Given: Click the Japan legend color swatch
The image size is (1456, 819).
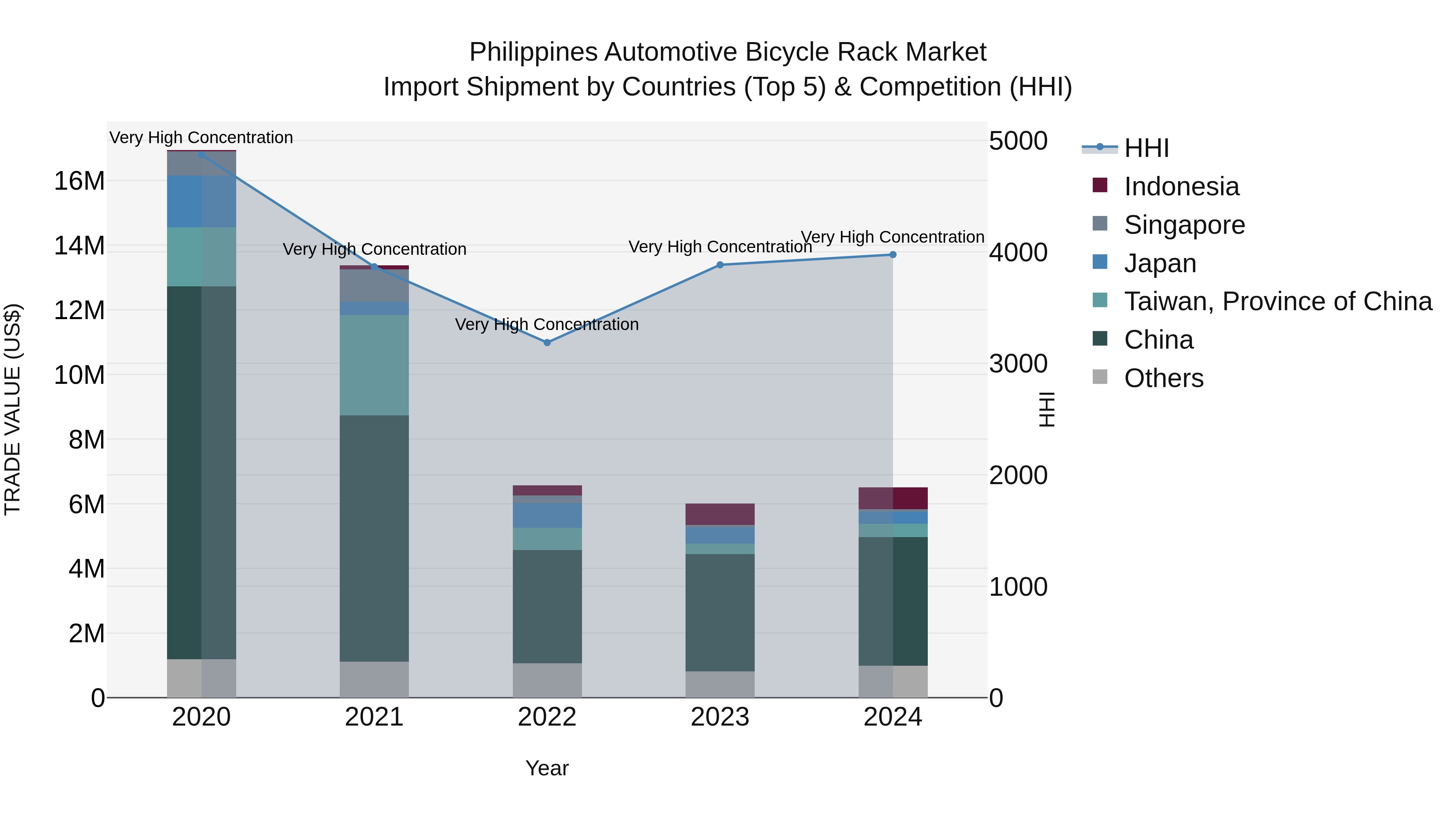Looking at the screenshot, I should [x=1100, y=262].
